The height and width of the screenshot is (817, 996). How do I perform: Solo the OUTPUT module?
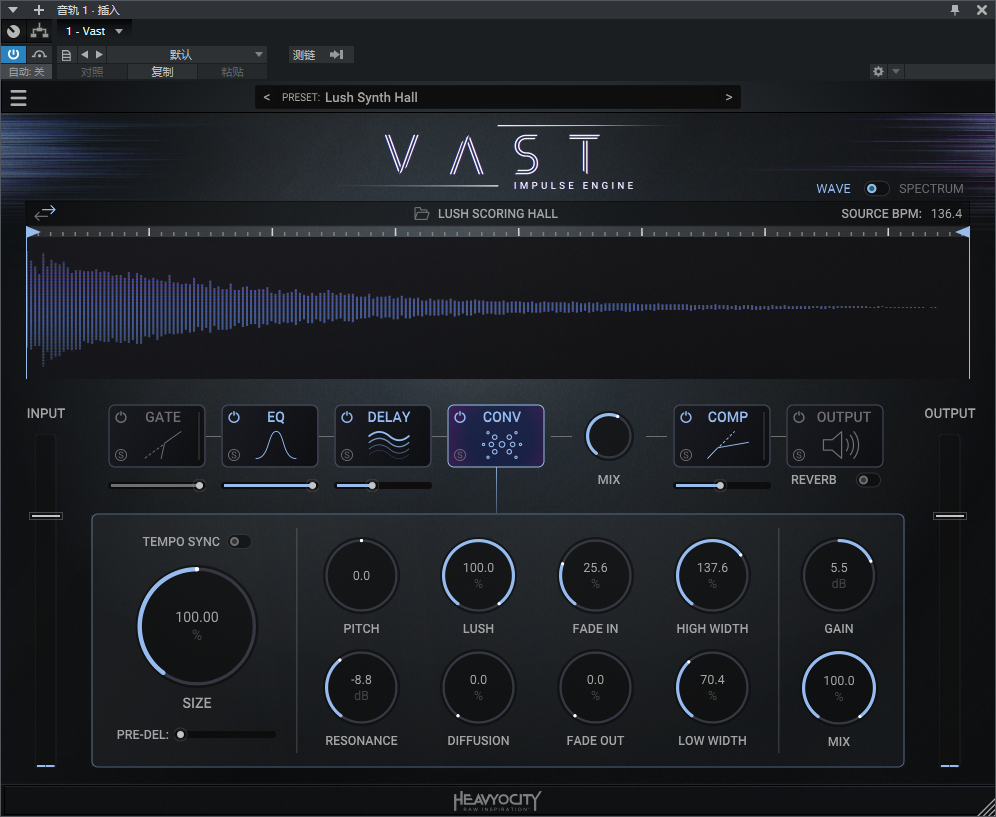(799, 455)
